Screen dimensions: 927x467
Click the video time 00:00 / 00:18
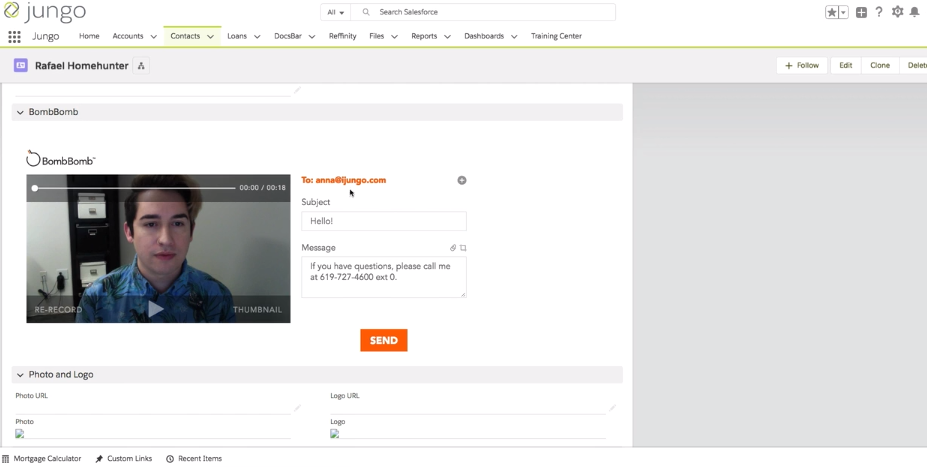tap(262, 187)
